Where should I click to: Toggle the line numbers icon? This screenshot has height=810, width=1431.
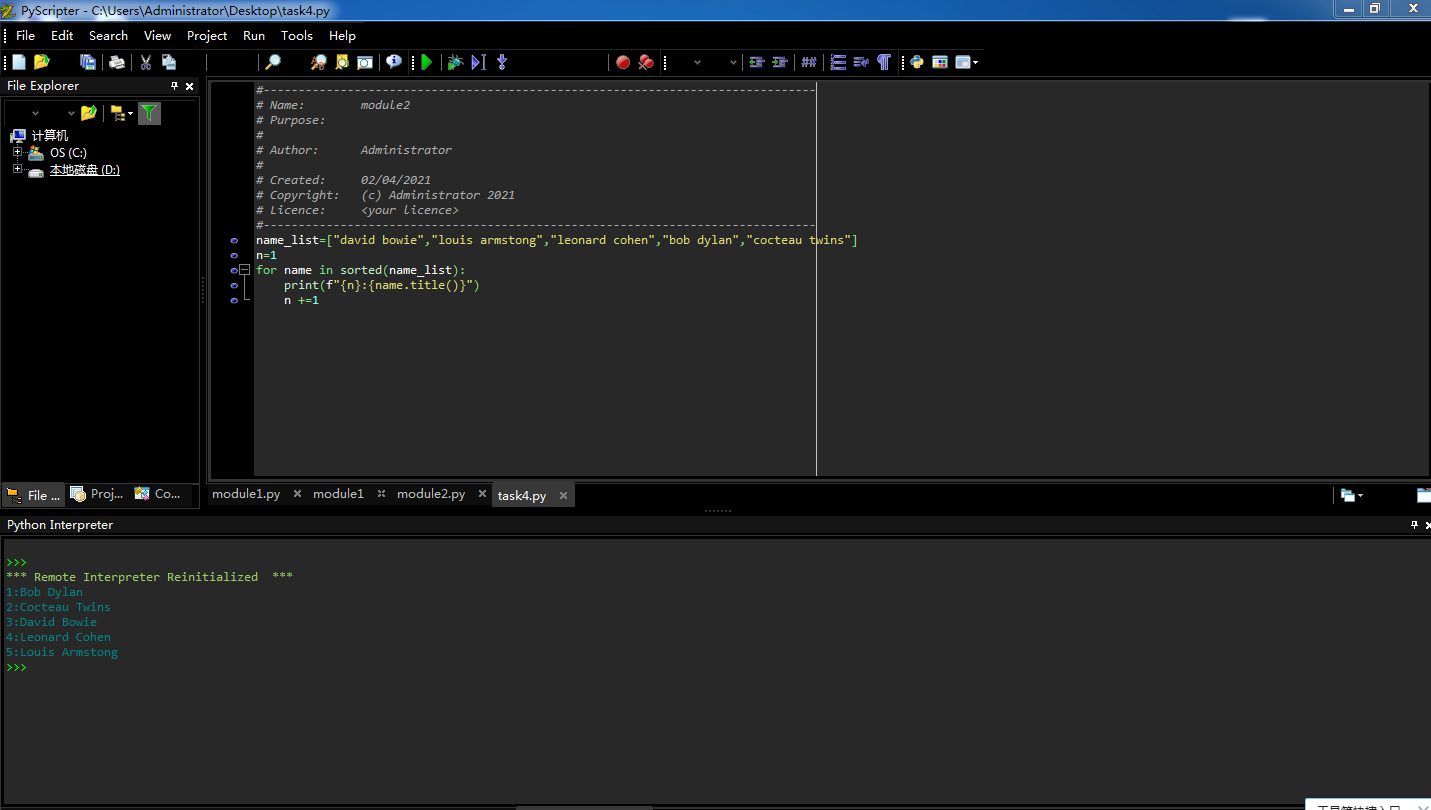838,62
